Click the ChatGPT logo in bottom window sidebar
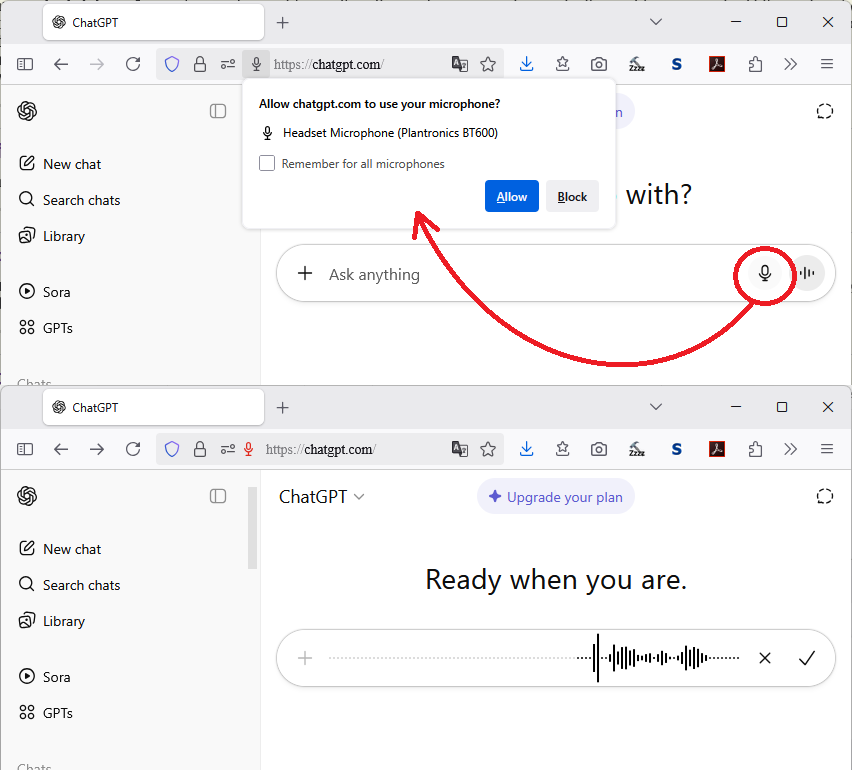Image resolution: width=852 pixels, height=770 pixels. point(27,496)
